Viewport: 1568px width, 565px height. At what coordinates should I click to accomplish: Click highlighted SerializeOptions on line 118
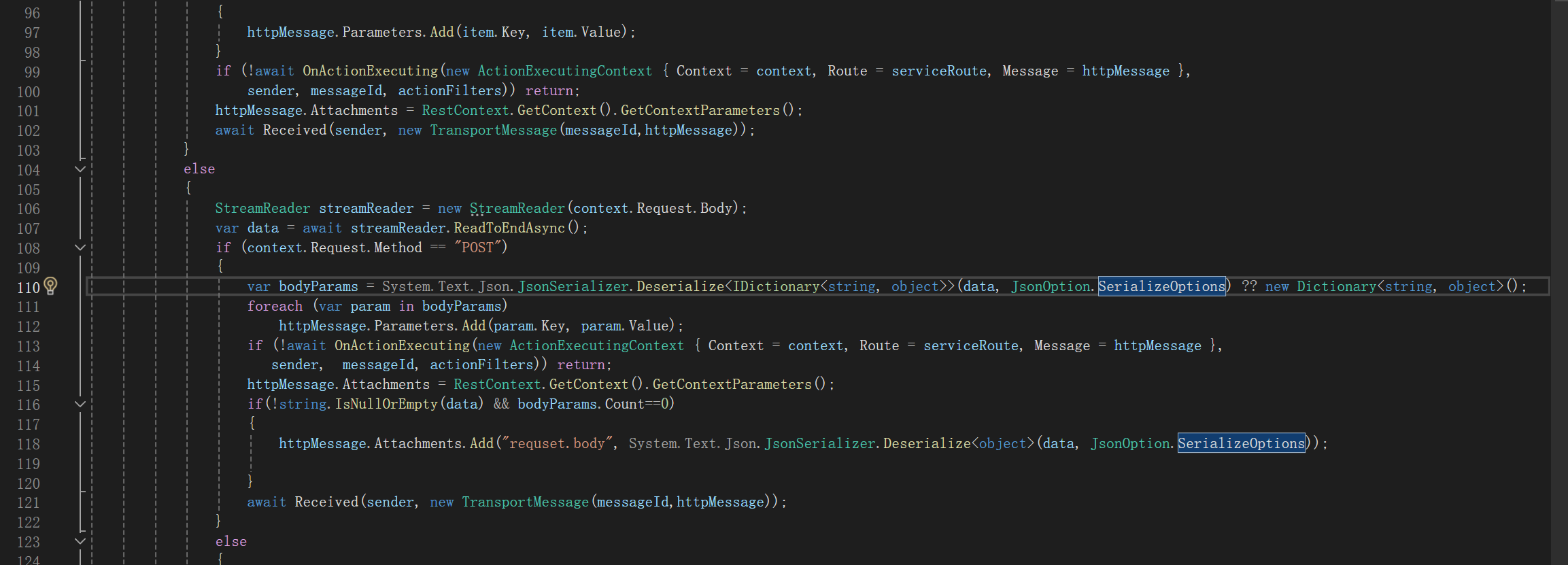[x=1241, y=444]
